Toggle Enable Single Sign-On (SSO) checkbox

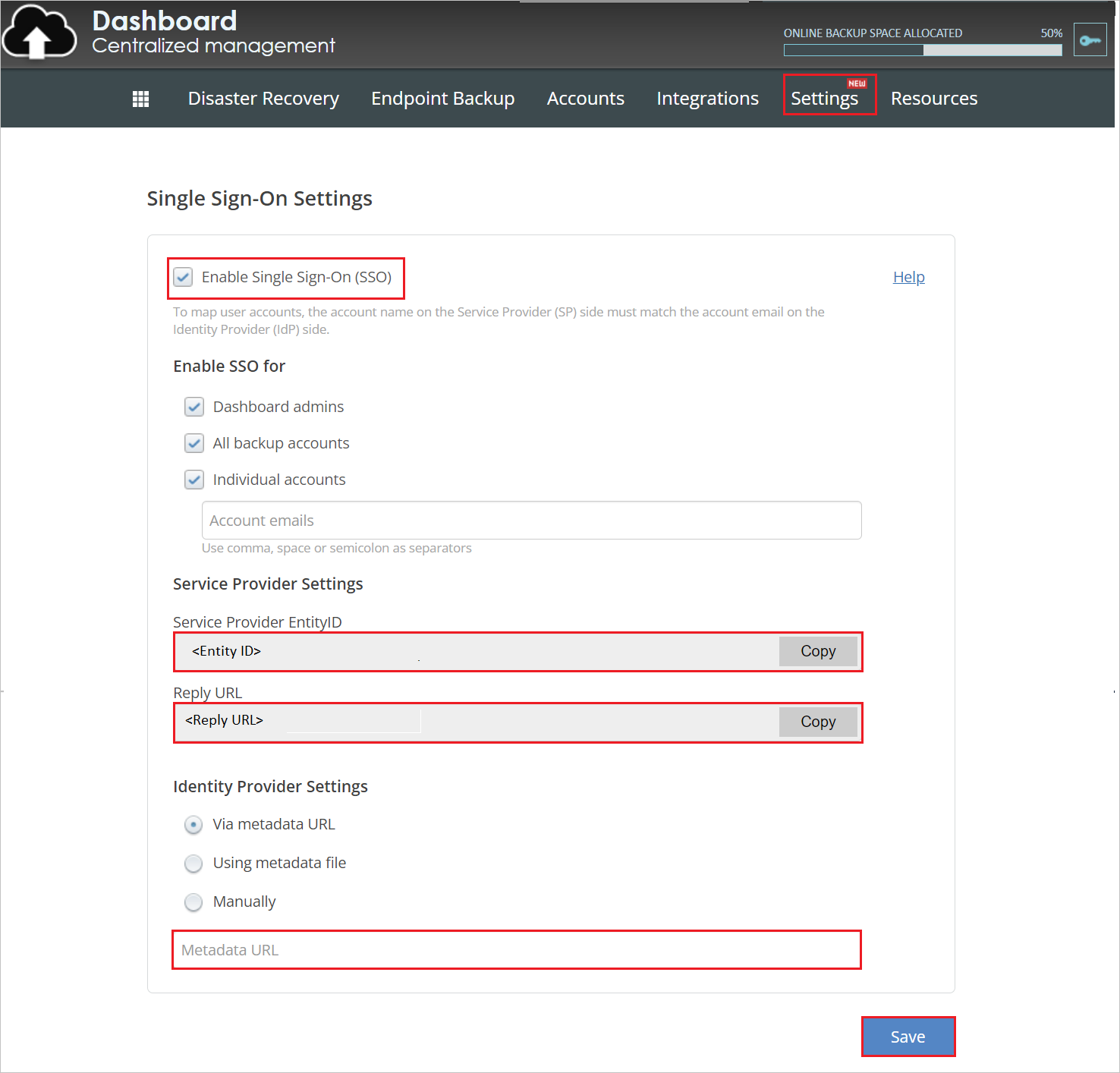point(183,277)
